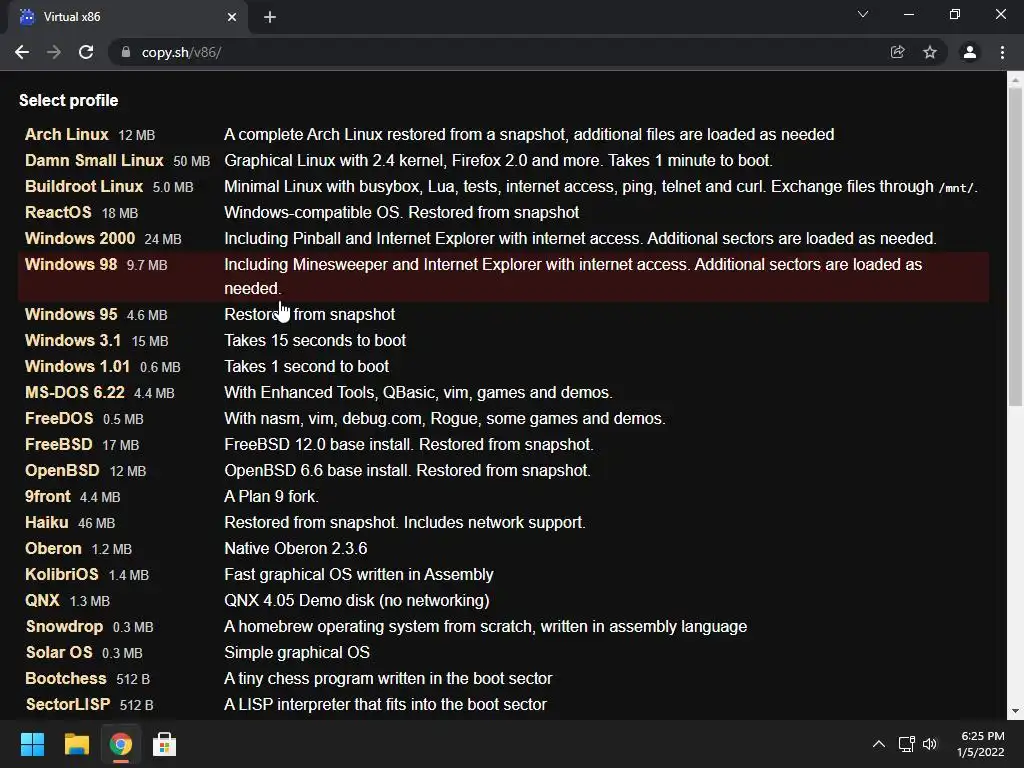
Task: Launch the KolibriOS profile
Action: [61, 575]
